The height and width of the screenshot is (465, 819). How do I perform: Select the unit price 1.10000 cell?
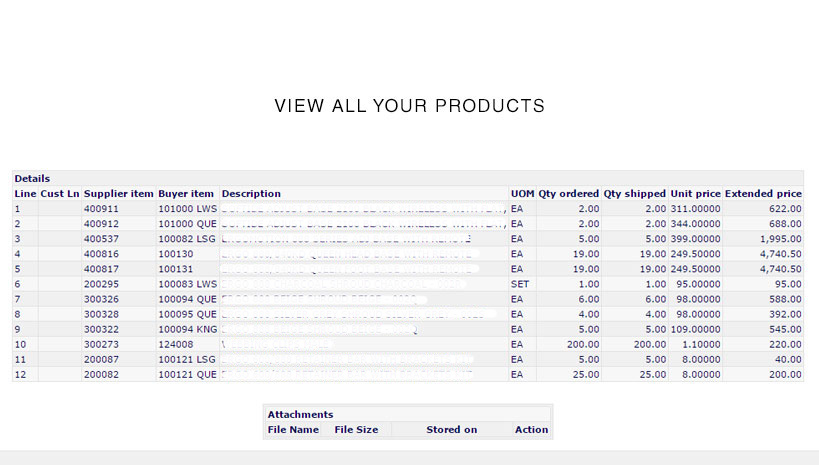coord(694,344)
